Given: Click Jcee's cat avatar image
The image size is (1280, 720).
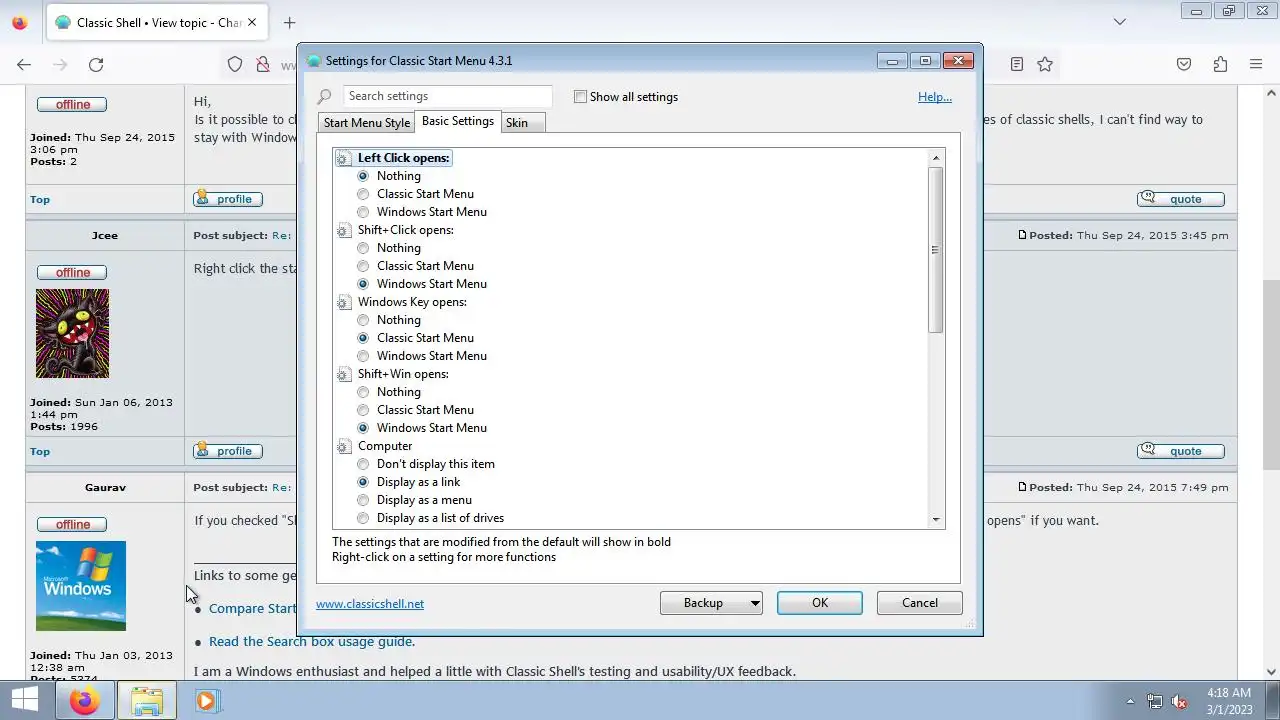Looking at the screenshot, I should [x=72, y=334].
